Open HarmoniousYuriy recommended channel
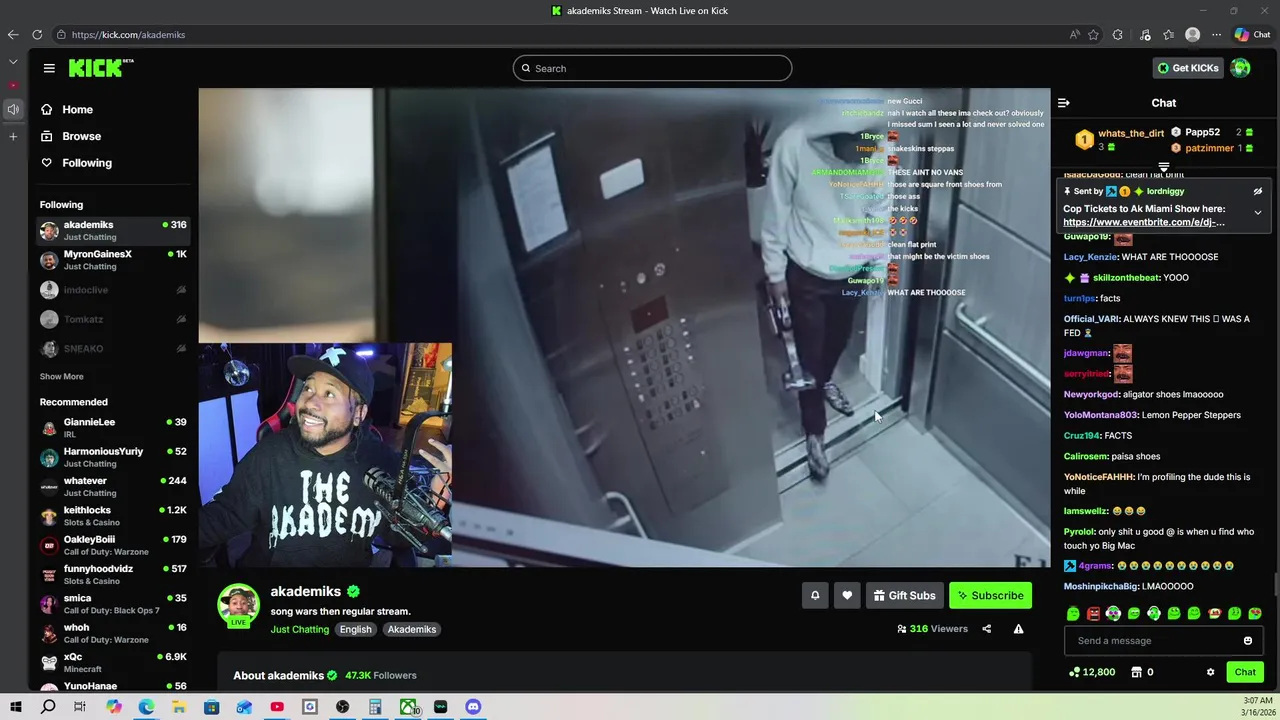Viewport: 1280px width, 720px height. (112, 457)
